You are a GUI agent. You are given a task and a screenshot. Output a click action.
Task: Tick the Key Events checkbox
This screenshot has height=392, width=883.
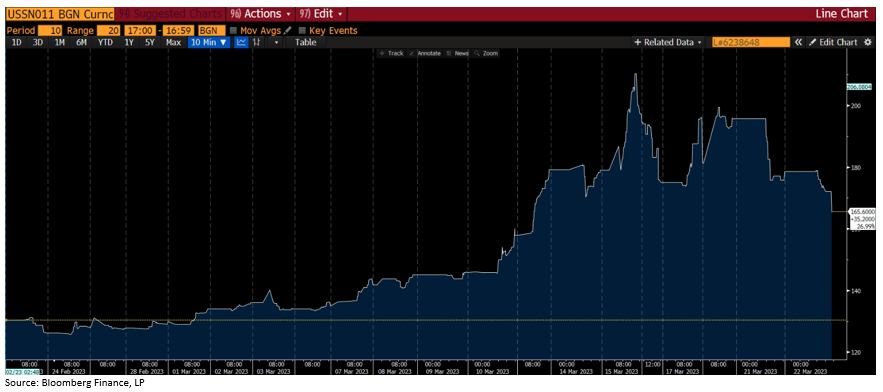pos(302,30)
